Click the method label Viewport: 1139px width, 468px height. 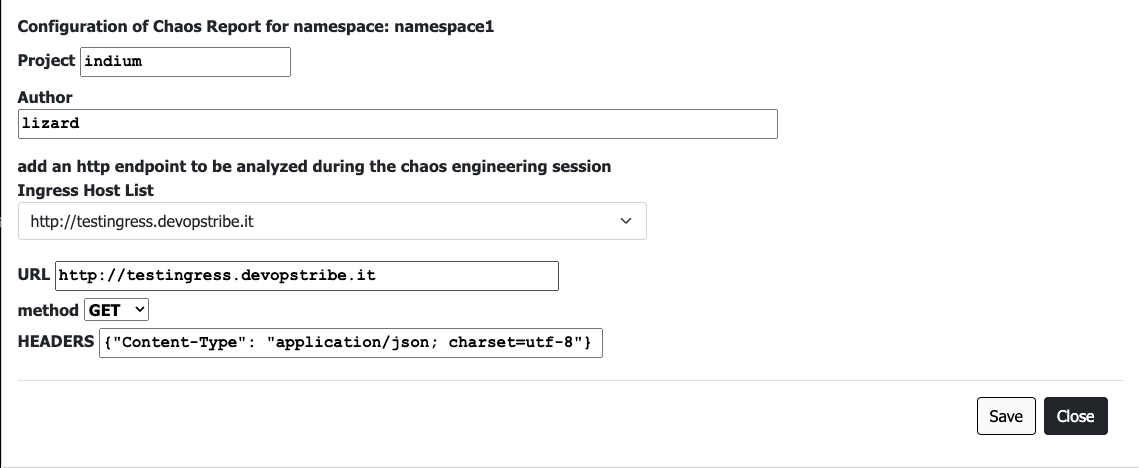[47, 310]
